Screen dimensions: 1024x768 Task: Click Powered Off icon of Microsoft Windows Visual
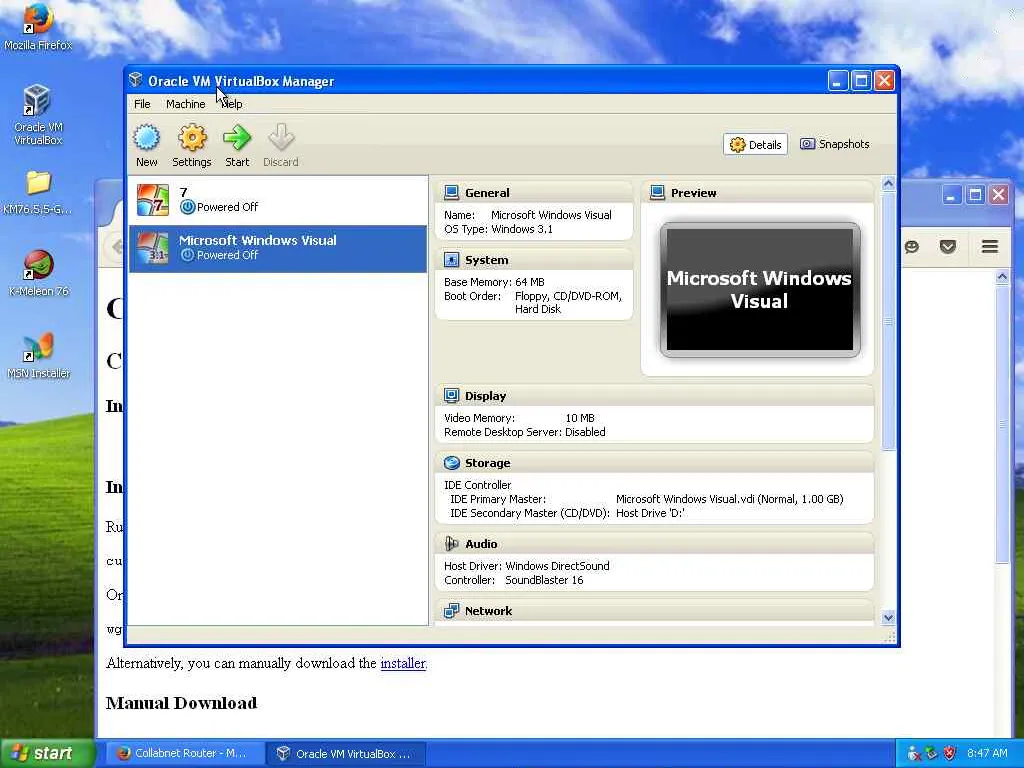coord(187,255)
